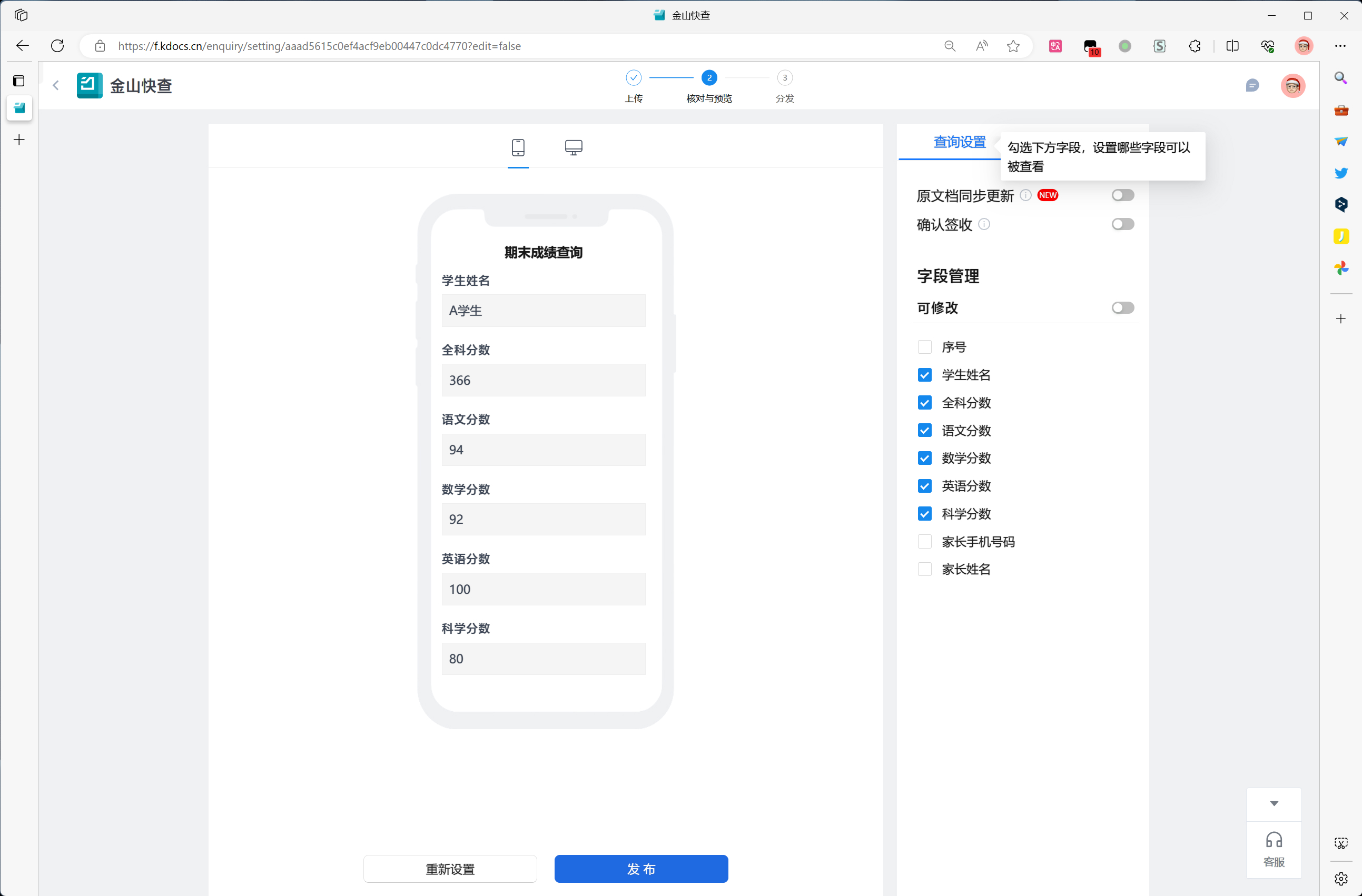Turn on 确认签收 switch
This screenshot has height=896, width=1362.
pos(1122,224)
